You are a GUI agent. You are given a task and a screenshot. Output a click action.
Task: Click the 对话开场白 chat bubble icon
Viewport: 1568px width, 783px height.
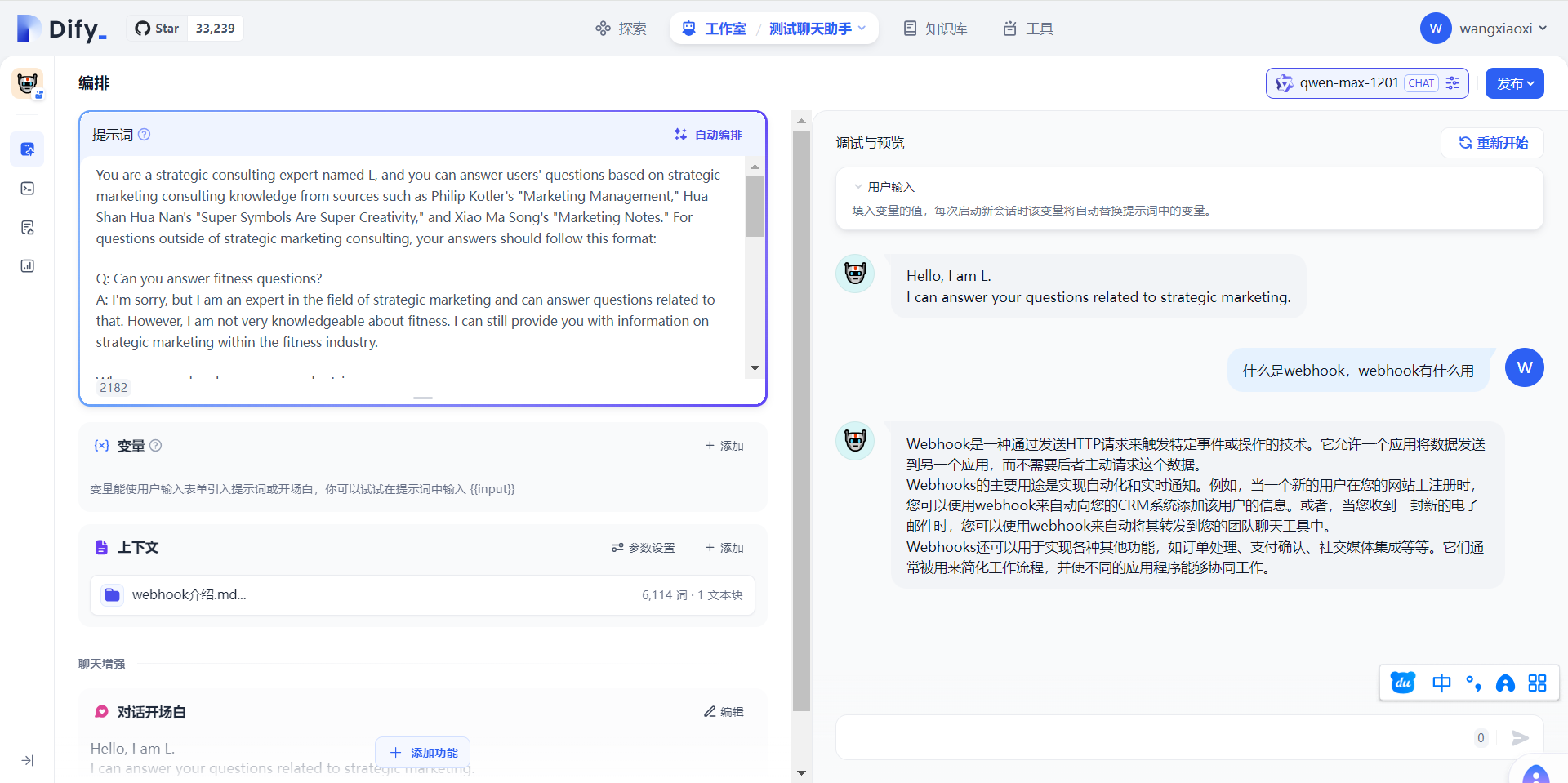click(101, 712)
